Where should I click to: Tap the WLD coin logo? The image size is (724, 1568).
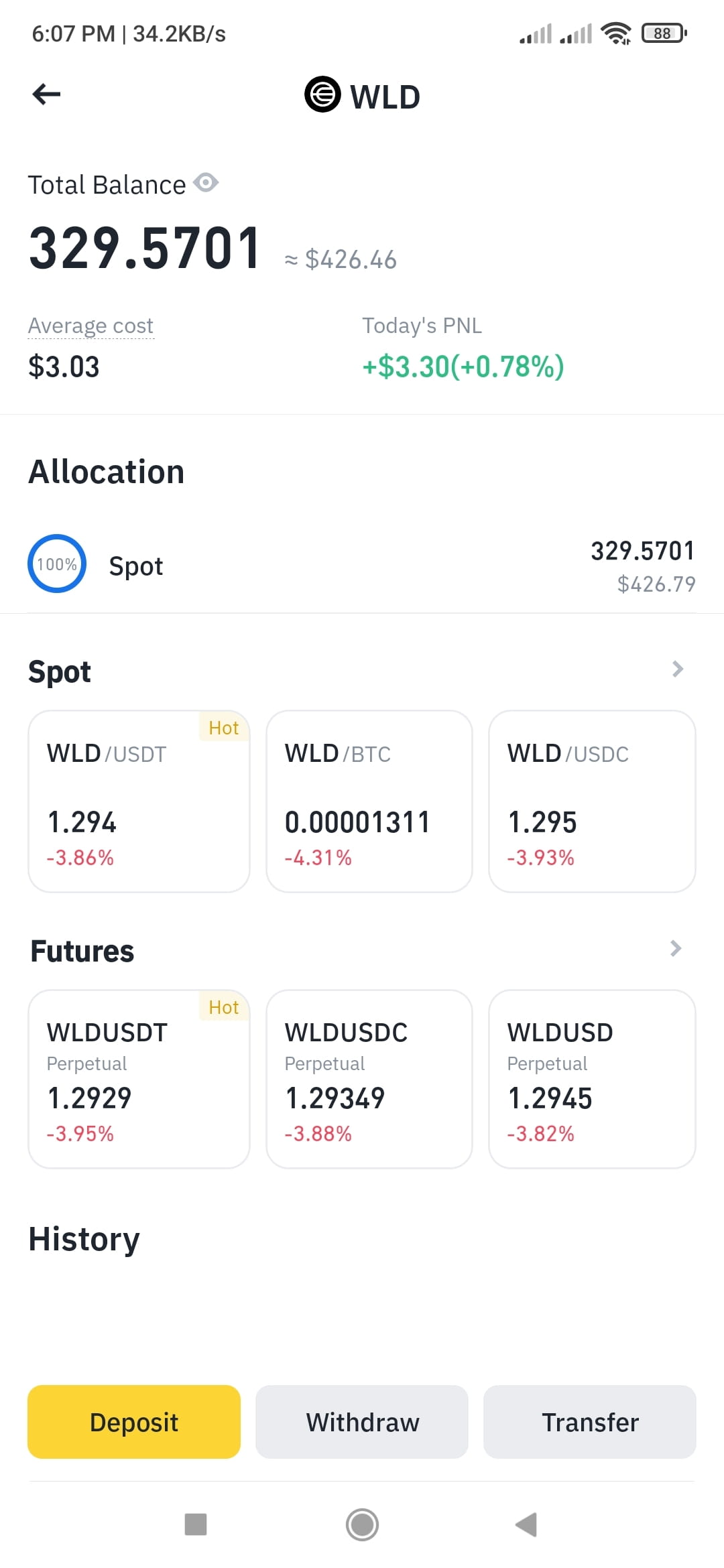(322, 94)
